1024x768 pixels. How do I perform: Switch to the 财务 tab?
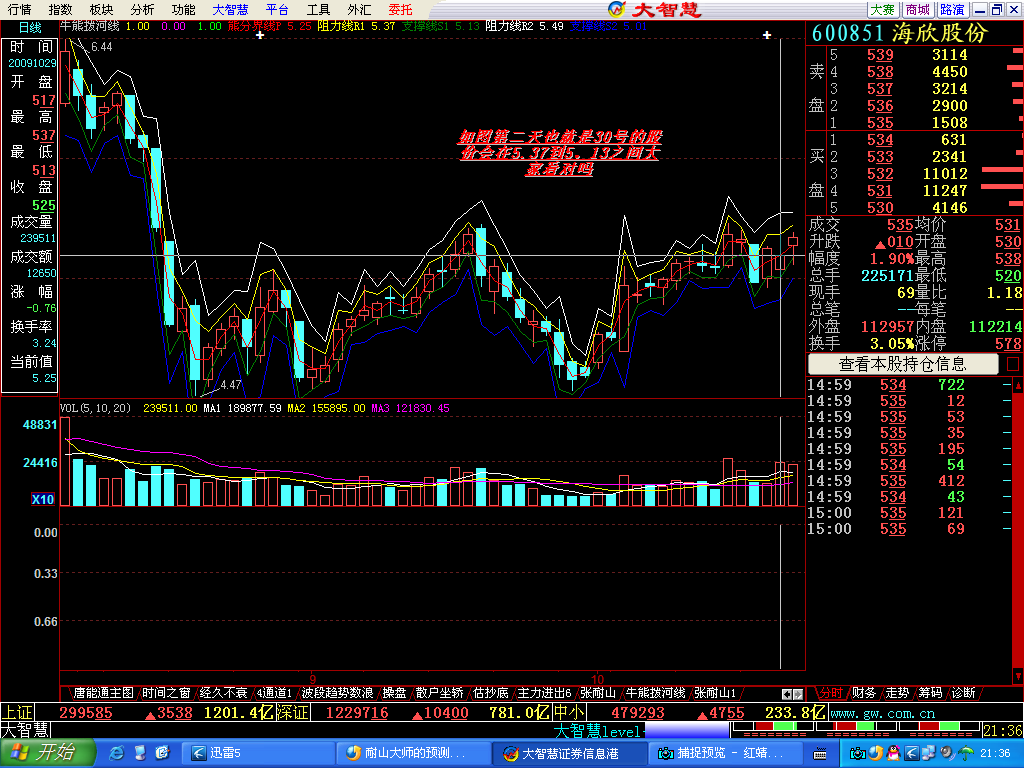863,693
